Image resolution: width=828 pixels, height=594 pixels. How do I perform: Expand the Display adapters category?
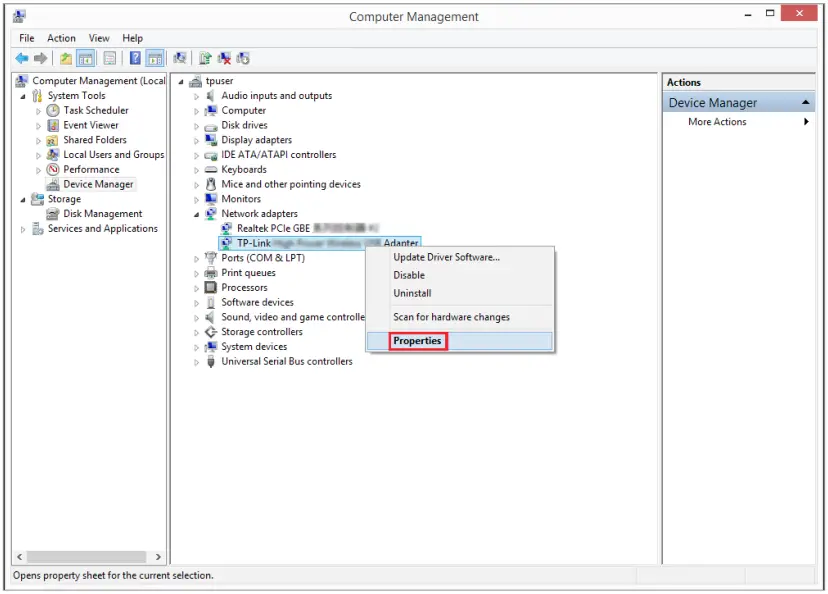[x=198, y=141]
